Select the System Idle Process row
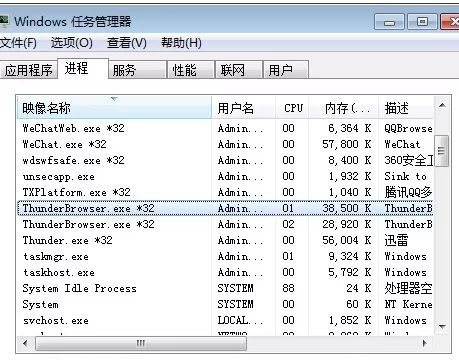 (x=225, y=288)
